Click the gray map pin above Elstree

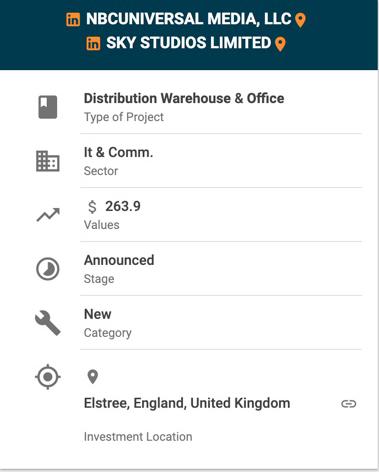(93, 377)
